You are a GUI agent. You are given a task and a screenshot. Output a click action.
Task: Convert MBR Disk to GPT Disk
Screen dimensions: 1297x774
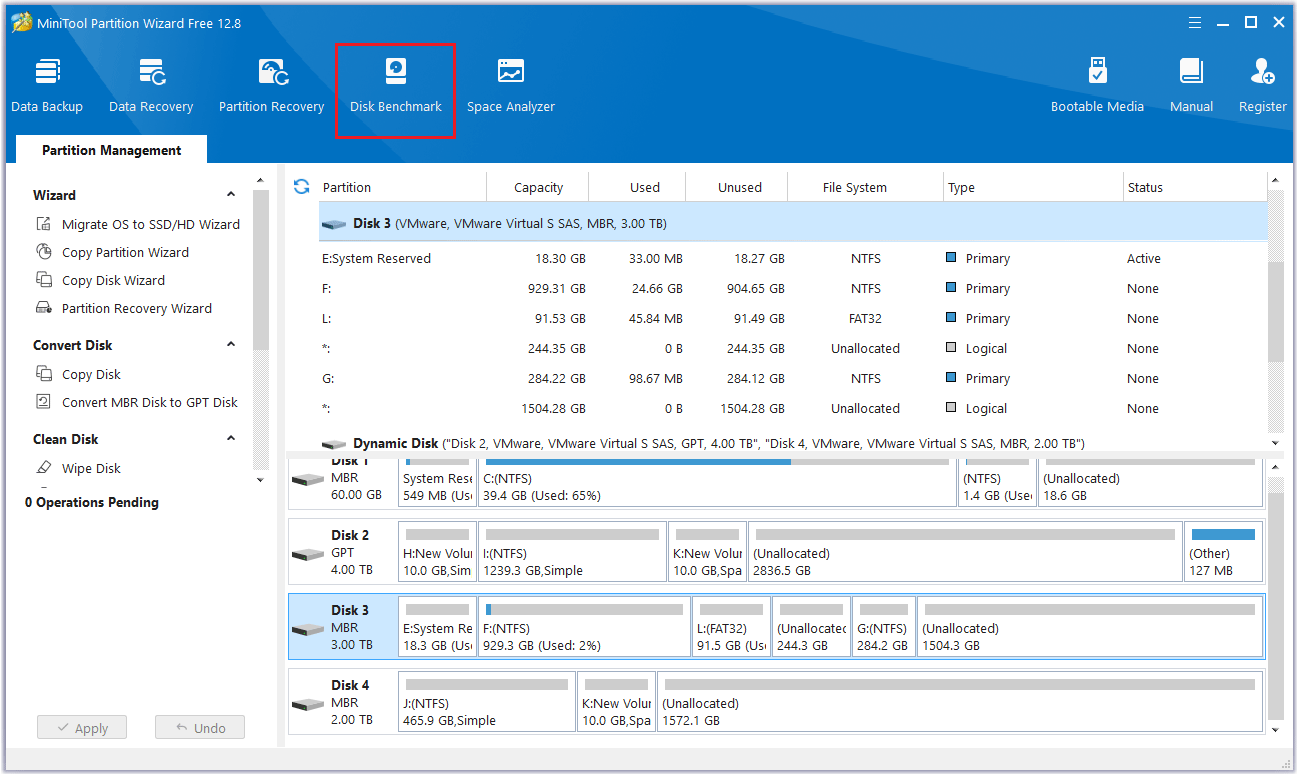click(x=137, y=402)
